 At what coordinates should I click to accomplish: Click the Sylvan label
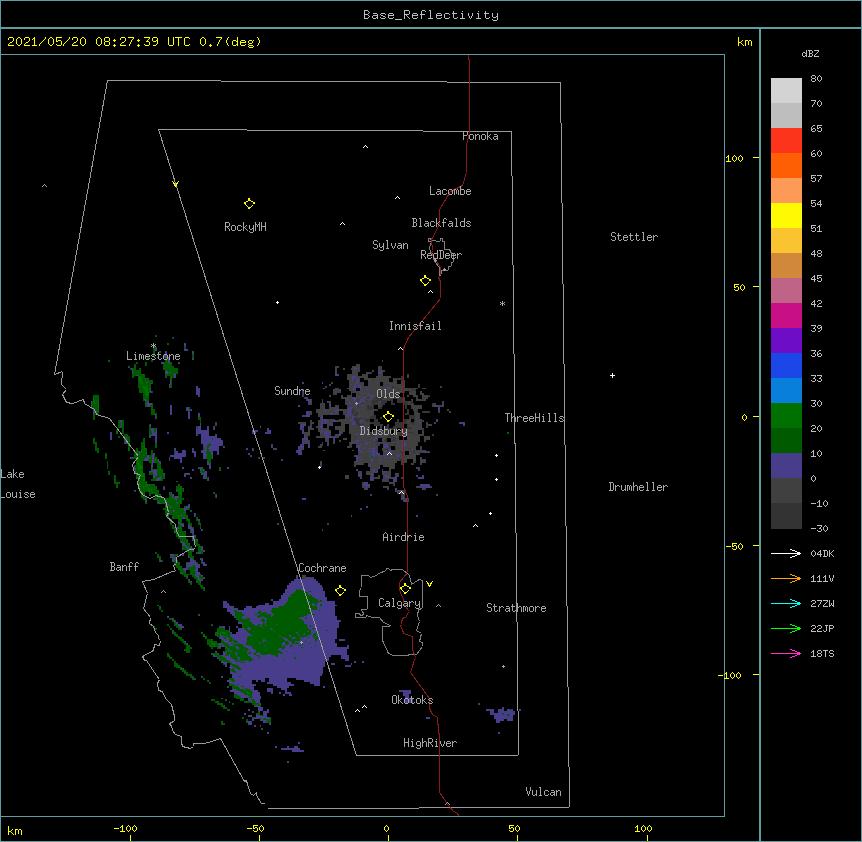(x=390, y=245)
